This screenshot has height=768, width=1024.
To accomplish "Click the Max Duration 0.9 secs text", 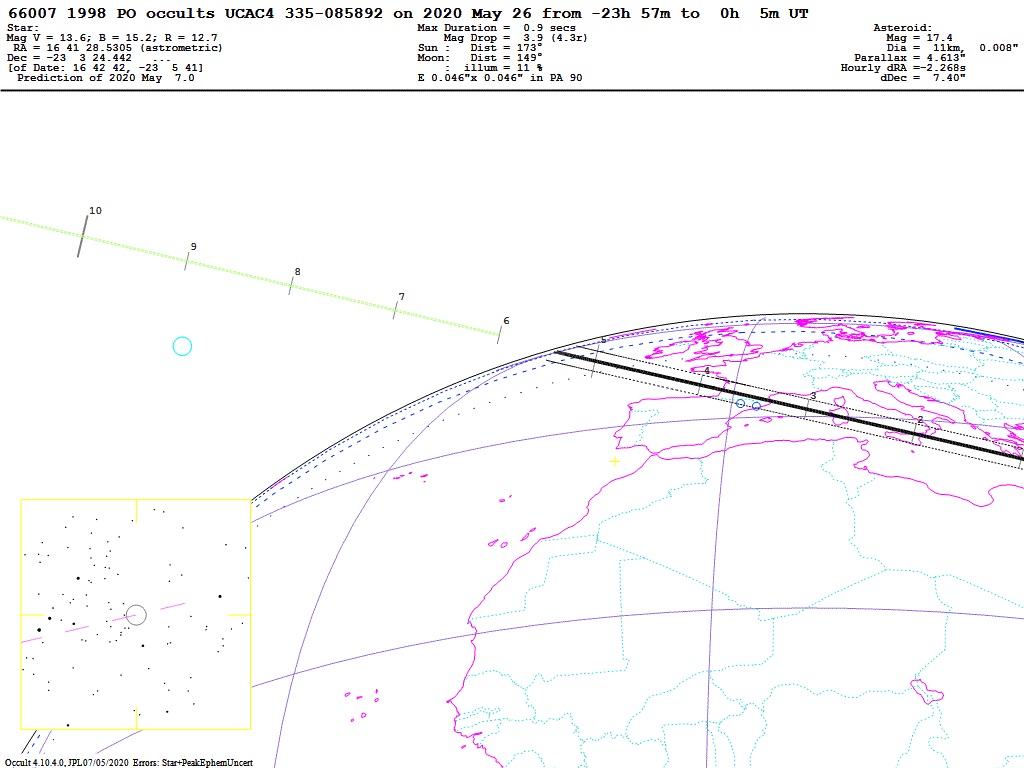I will pyautogui.click(x=496, y=28).
